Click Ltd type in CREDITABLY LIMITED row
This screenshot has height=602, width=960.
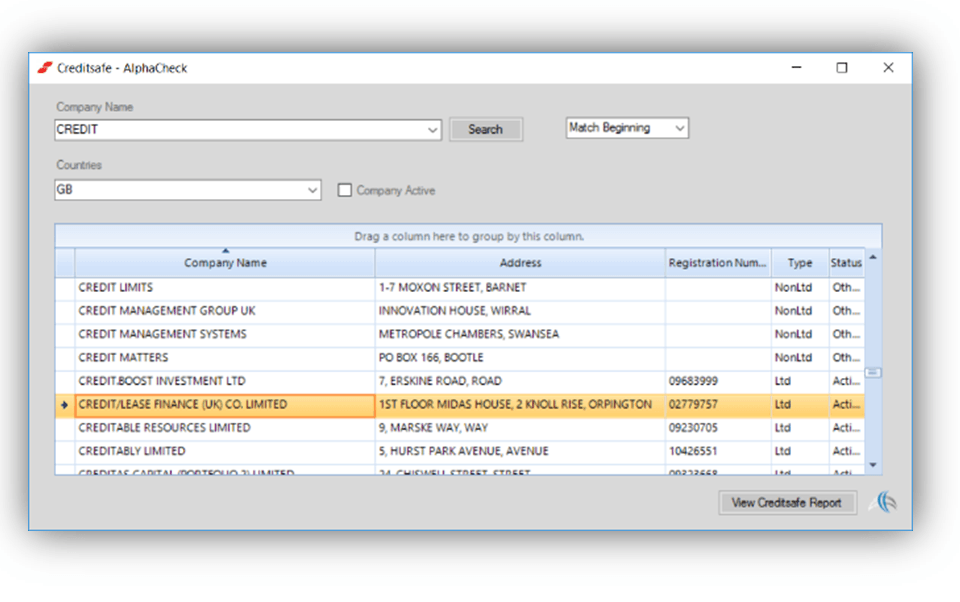(x=783, y=451)
